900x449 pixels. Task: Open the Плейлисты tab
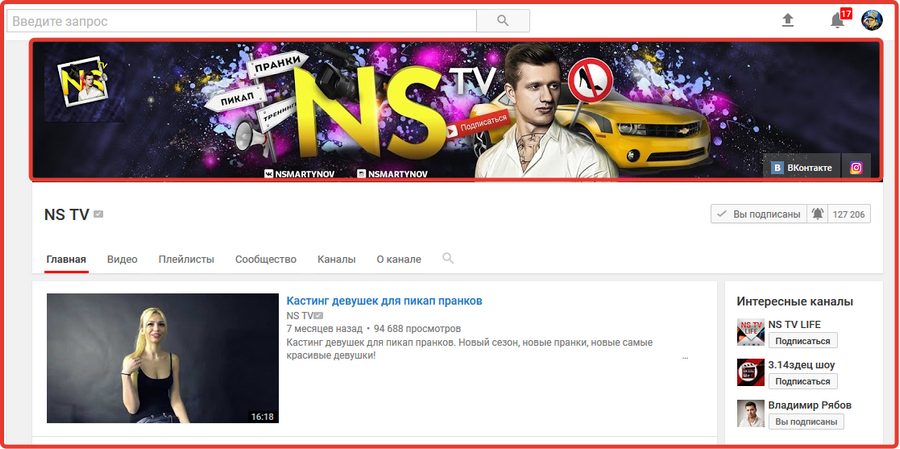click(x=187, y=260)
